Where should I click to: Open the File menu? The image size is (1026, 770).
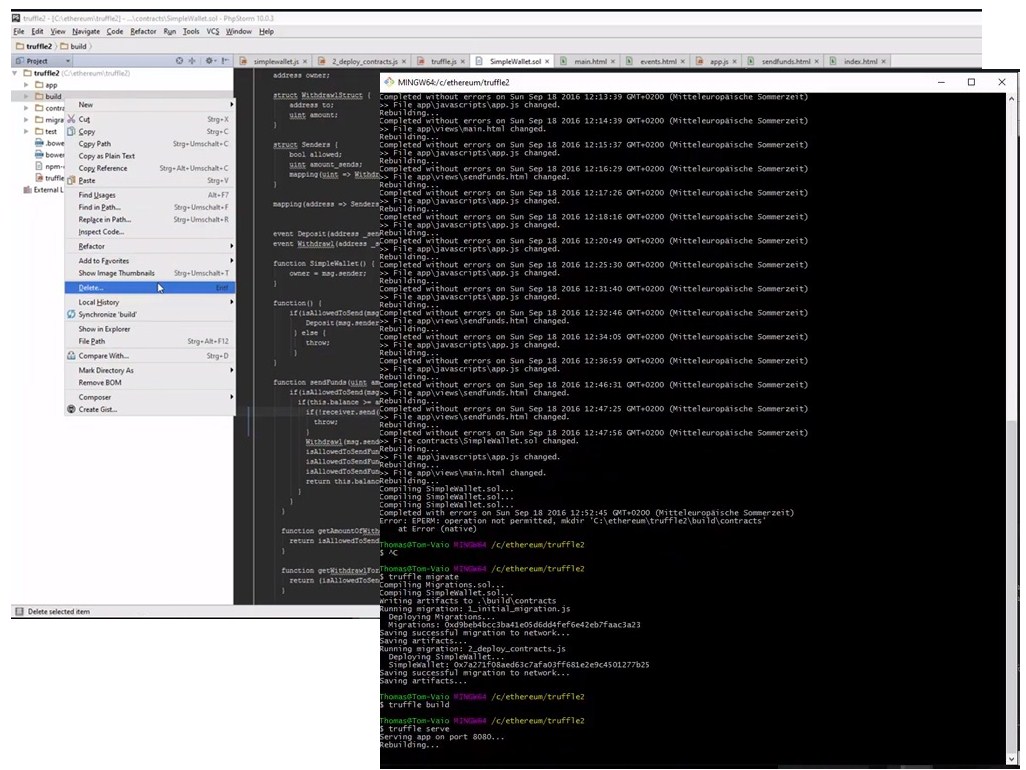click(x=18, y=31)
